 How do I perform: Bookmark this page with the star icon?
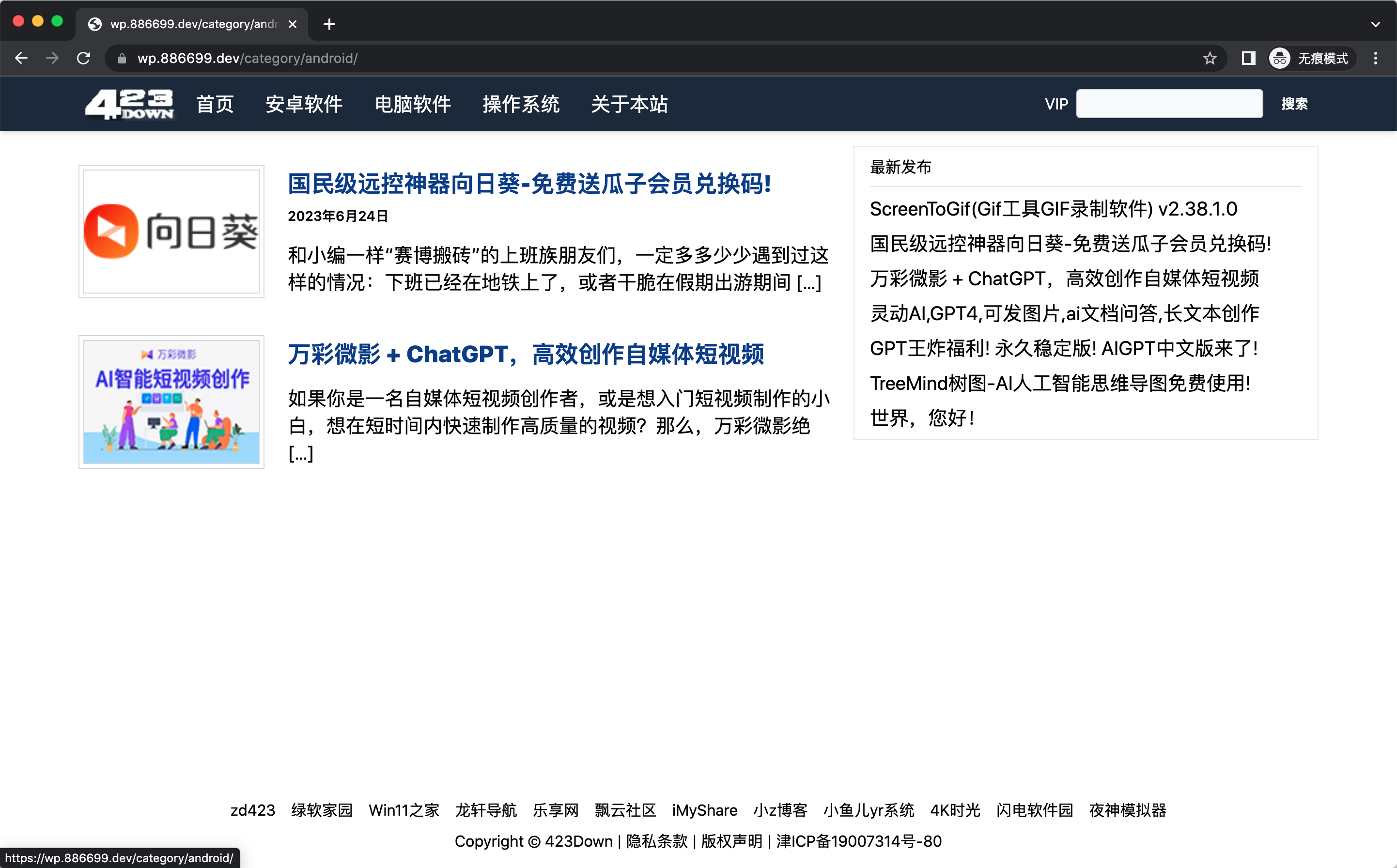click(x=1210, y=58)
